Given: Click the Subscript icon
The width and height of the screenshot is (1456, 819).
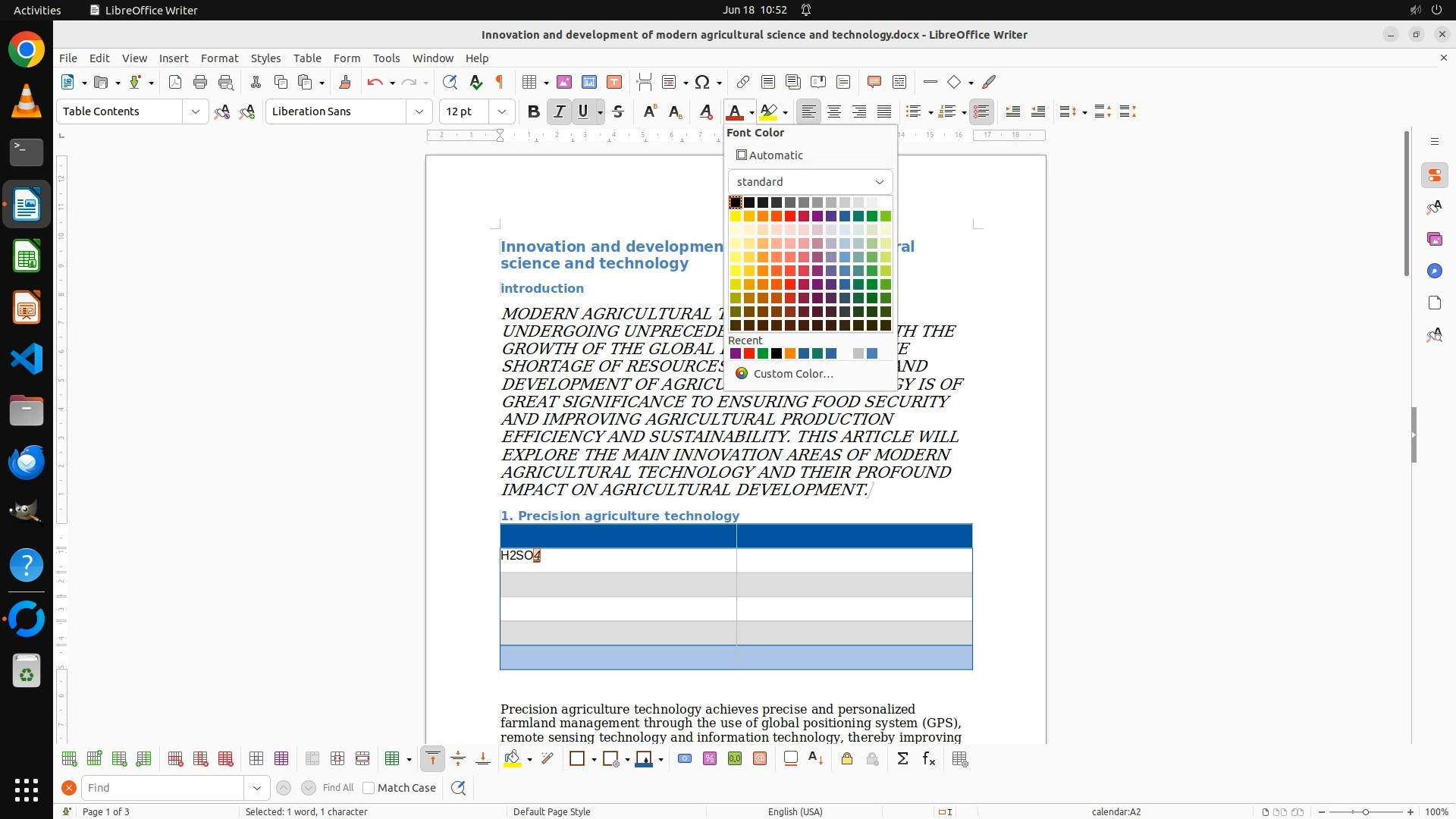Looking at the screenshot, I should coord(675,111).
